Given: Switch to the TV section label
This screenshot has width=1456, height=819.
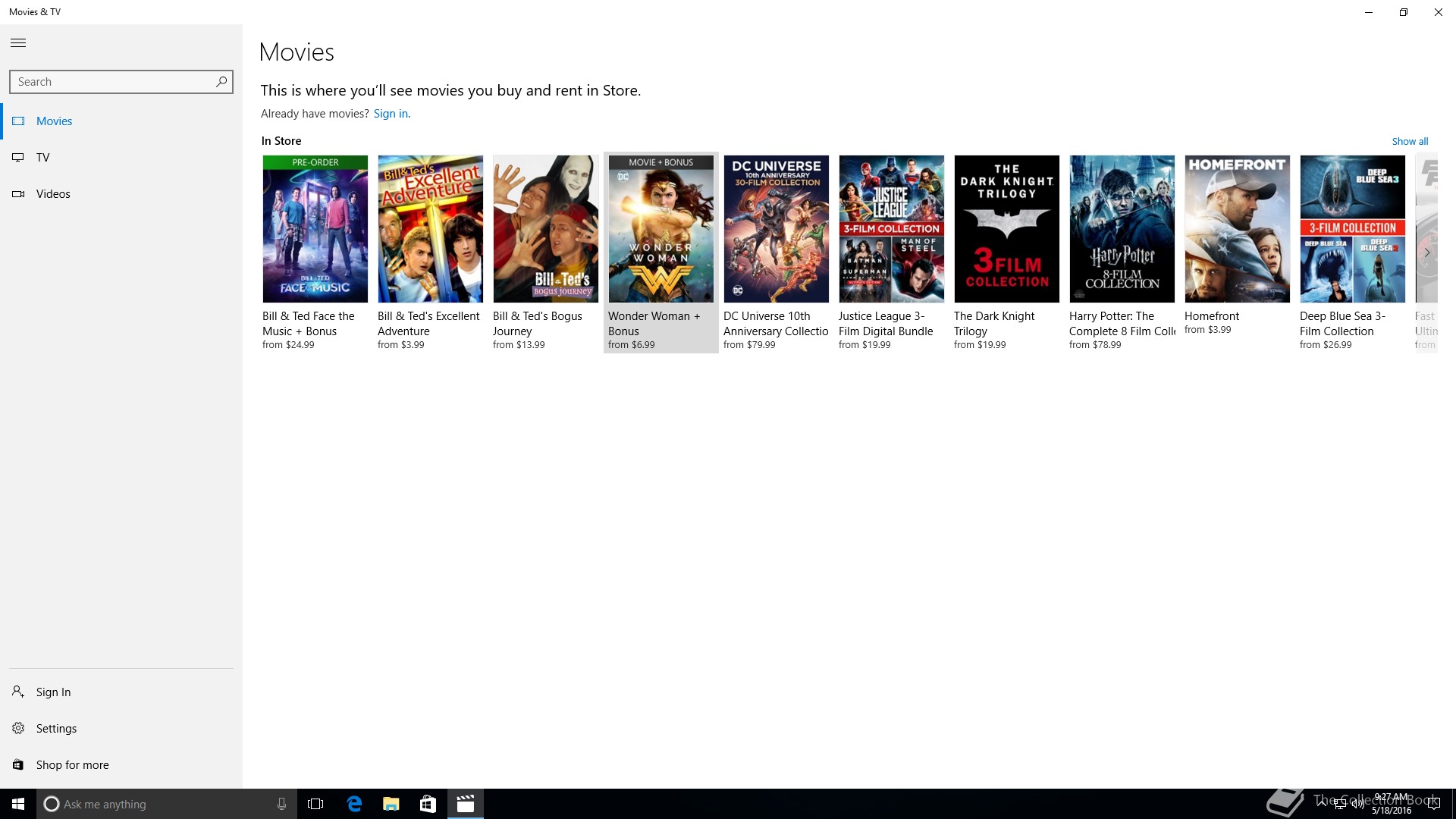Looking at the screenshot, I should coord(43,158).
